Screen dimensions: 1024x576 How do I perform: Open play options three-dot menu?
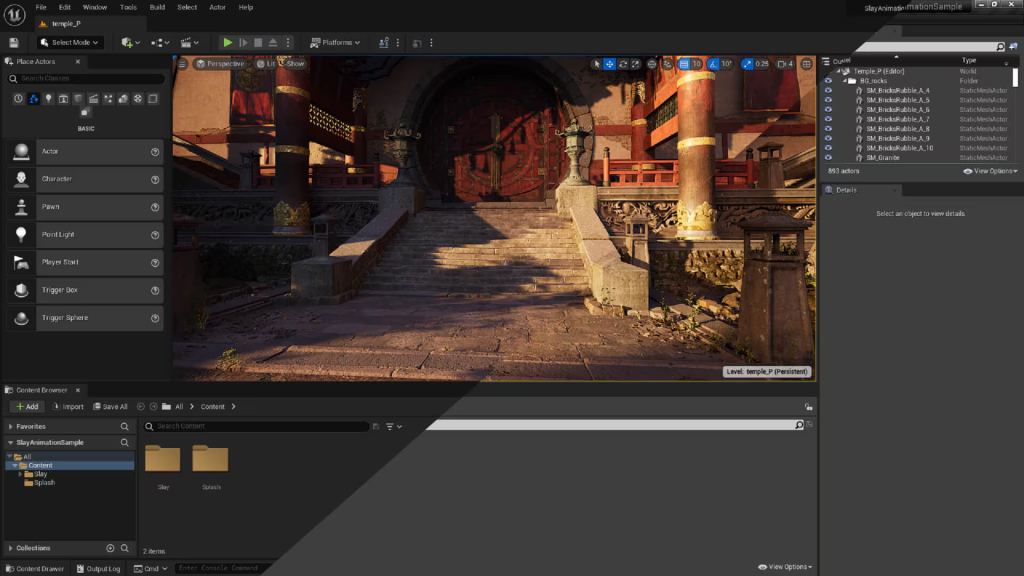(288, 42)
